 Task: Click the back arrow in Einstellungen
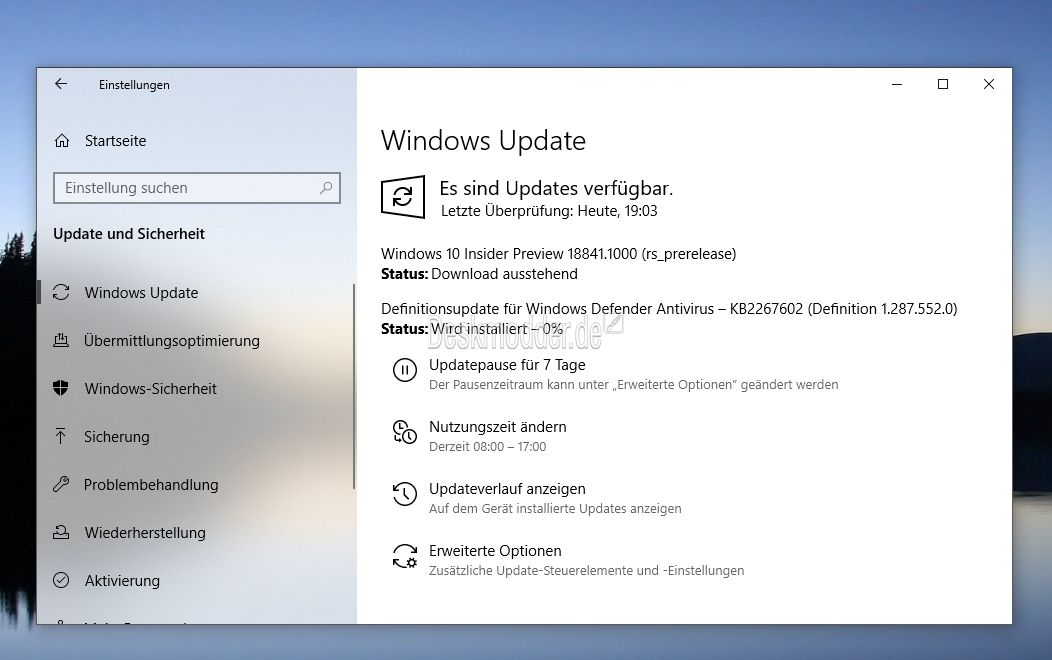(61, 84)
